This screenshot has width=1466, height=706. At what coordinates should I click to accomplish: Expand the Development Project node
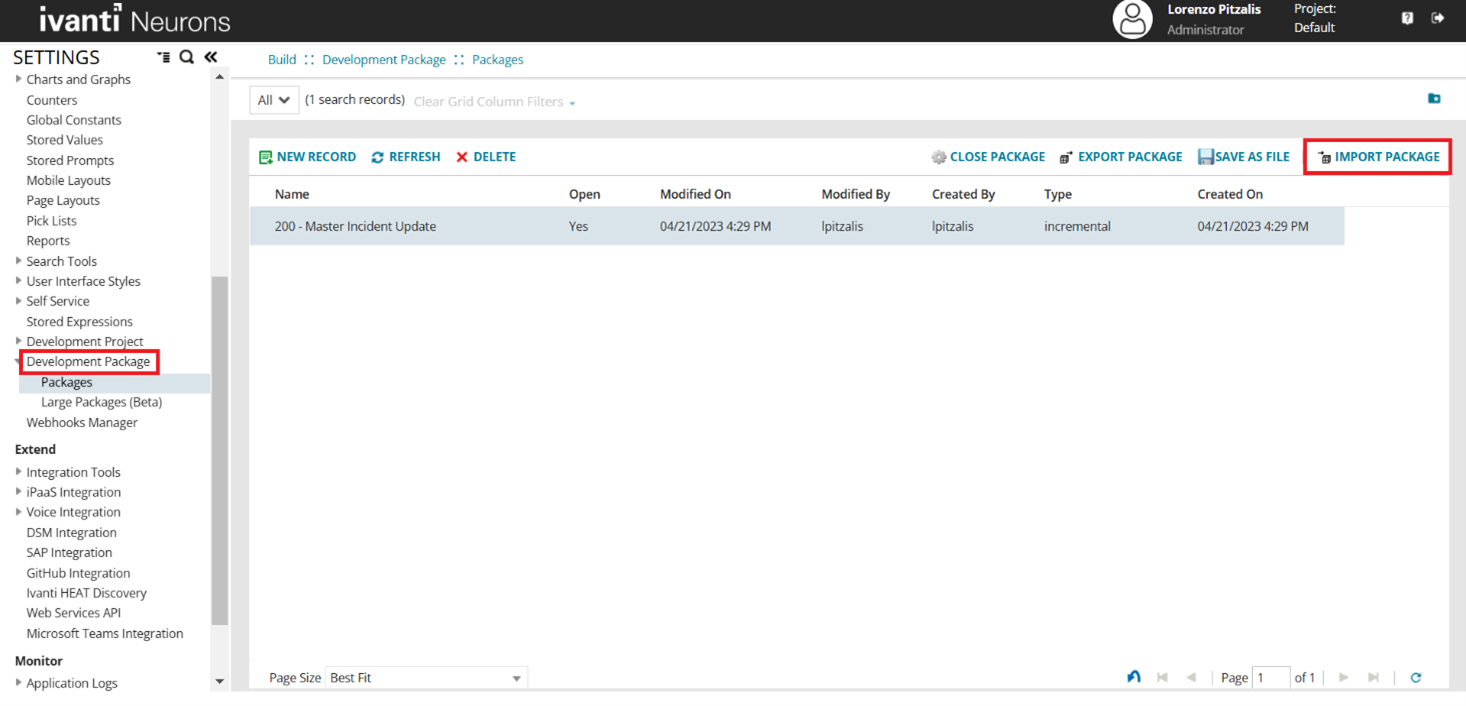19,341
